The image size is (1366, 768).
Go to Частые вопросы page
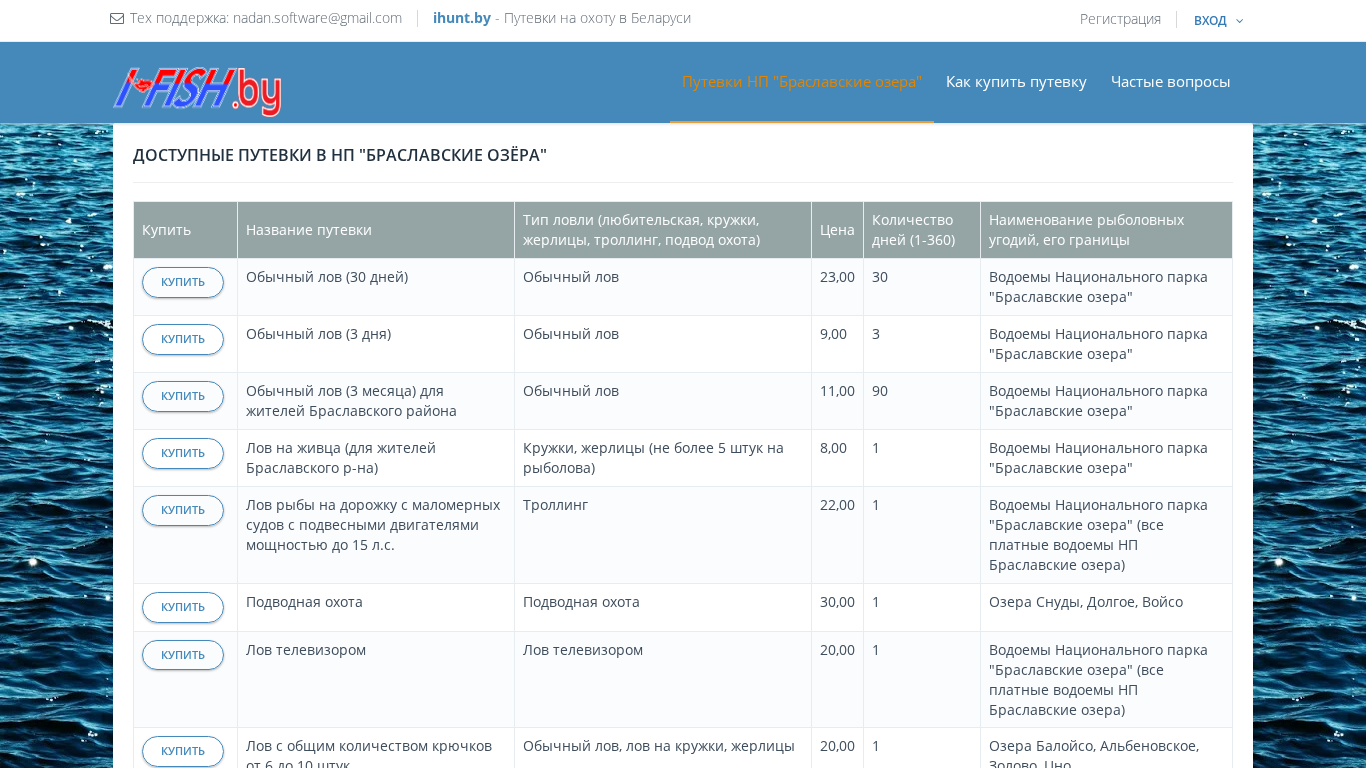[x=1170, y=82]
